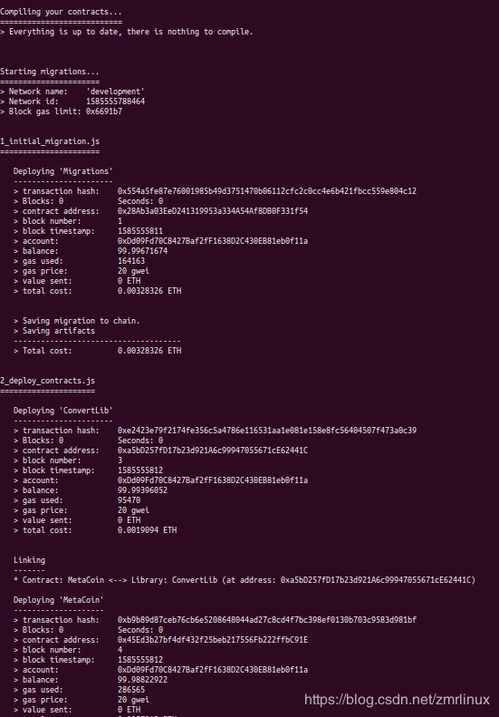Click the Saving migration to chain line
This screenshot has width=499, height=717.
(x=76, y=321)
